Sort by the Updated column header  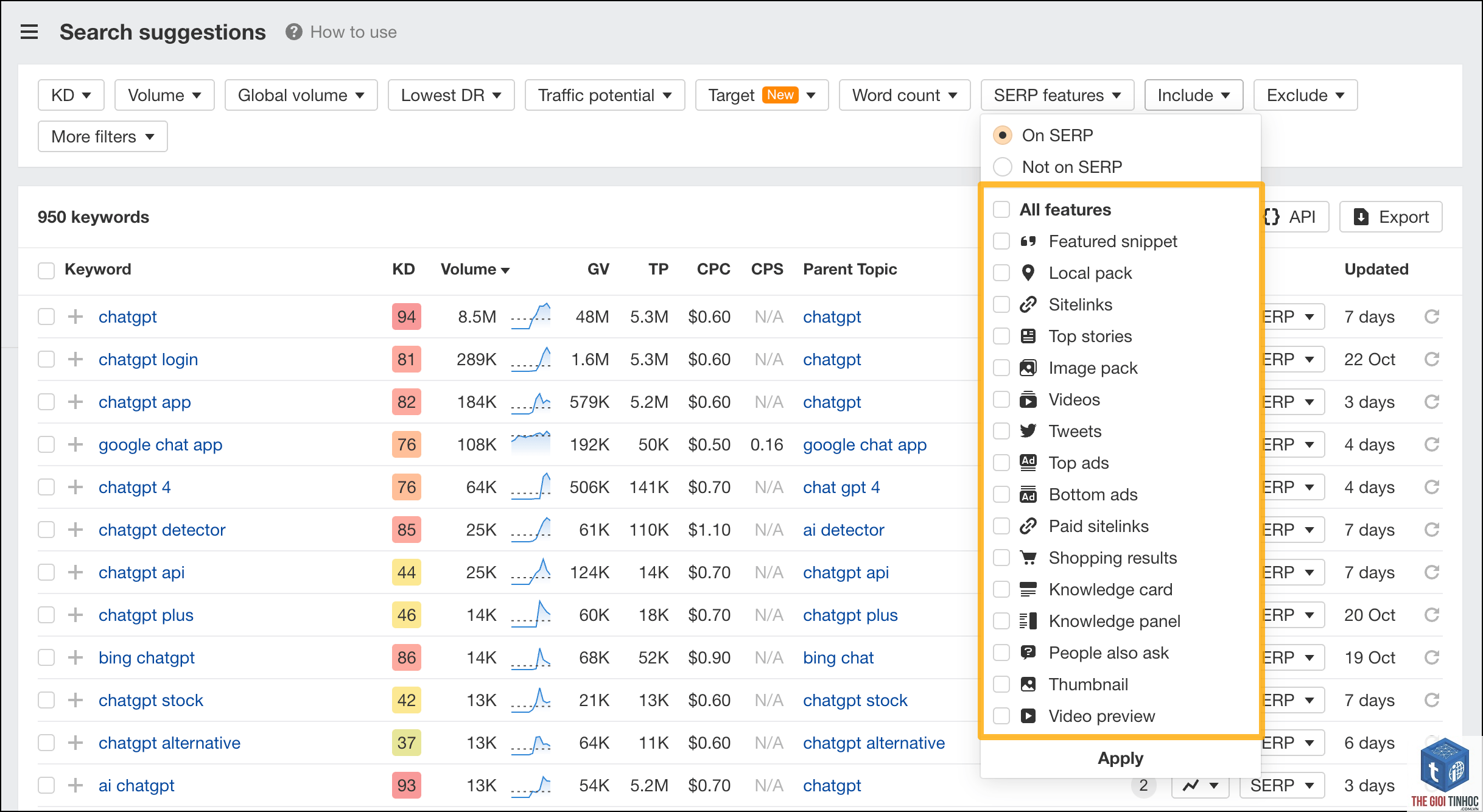click(x=1376, y=269)
